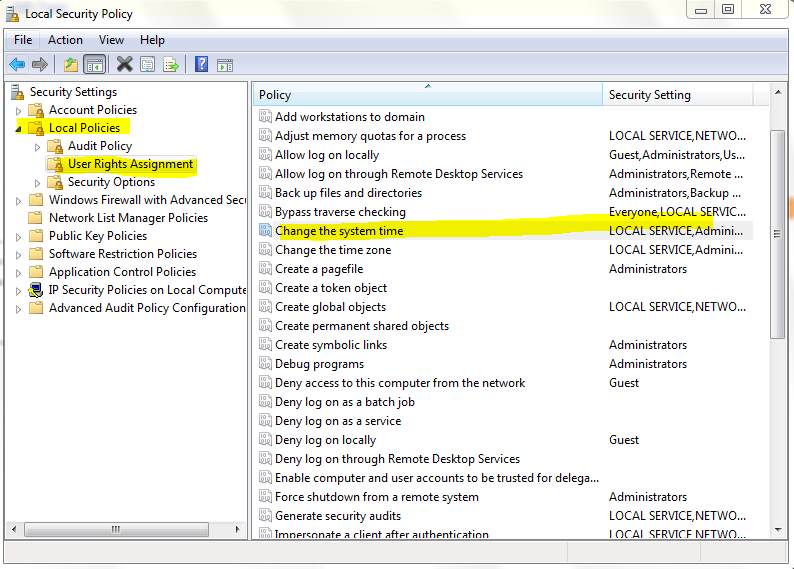This screenshot has width=794, height=569.
Task: Select the Change the time zone policy
Action: (x=333, y=250)
